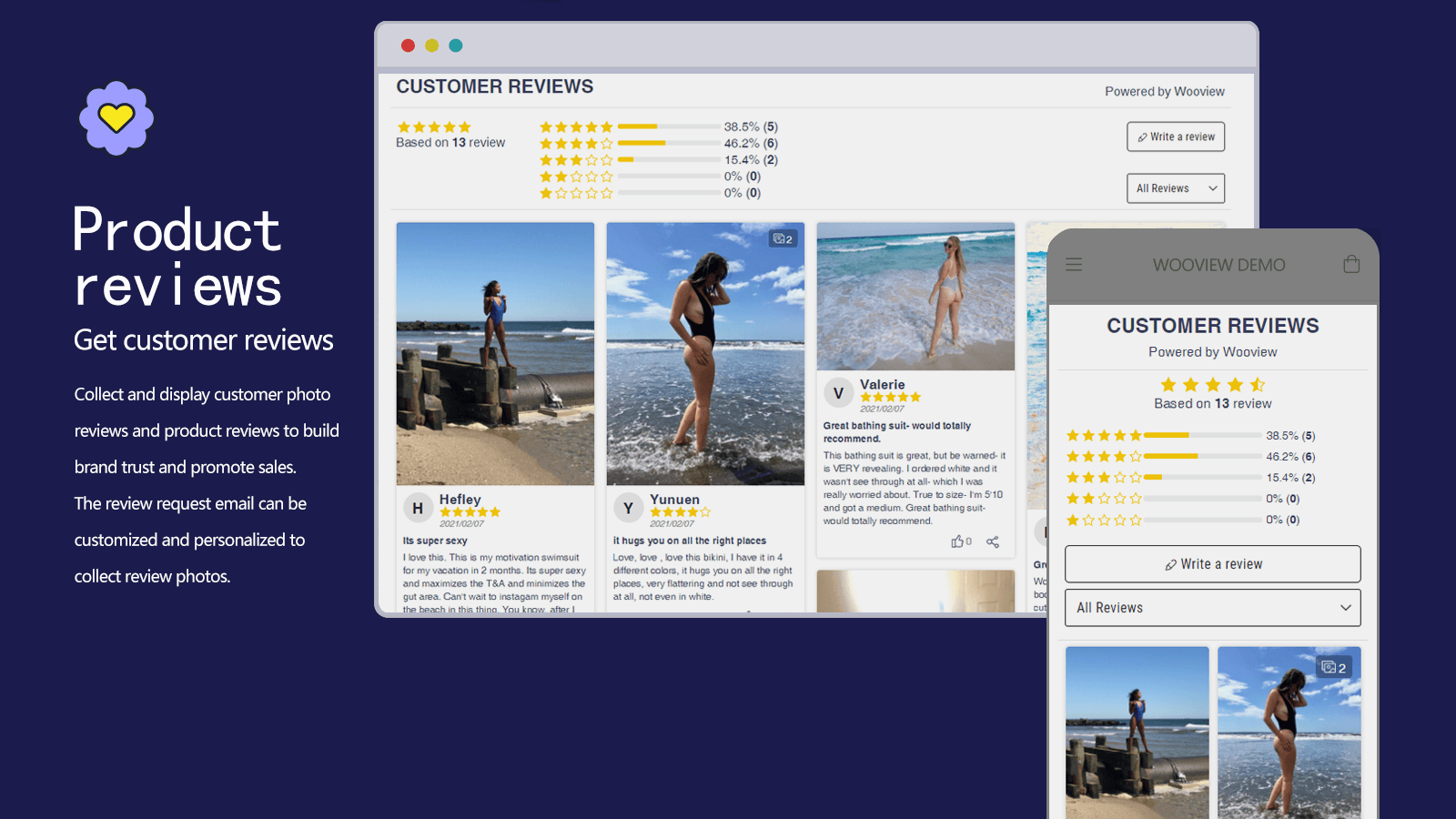Click the Wooview flower heart logo

(116, 119)
